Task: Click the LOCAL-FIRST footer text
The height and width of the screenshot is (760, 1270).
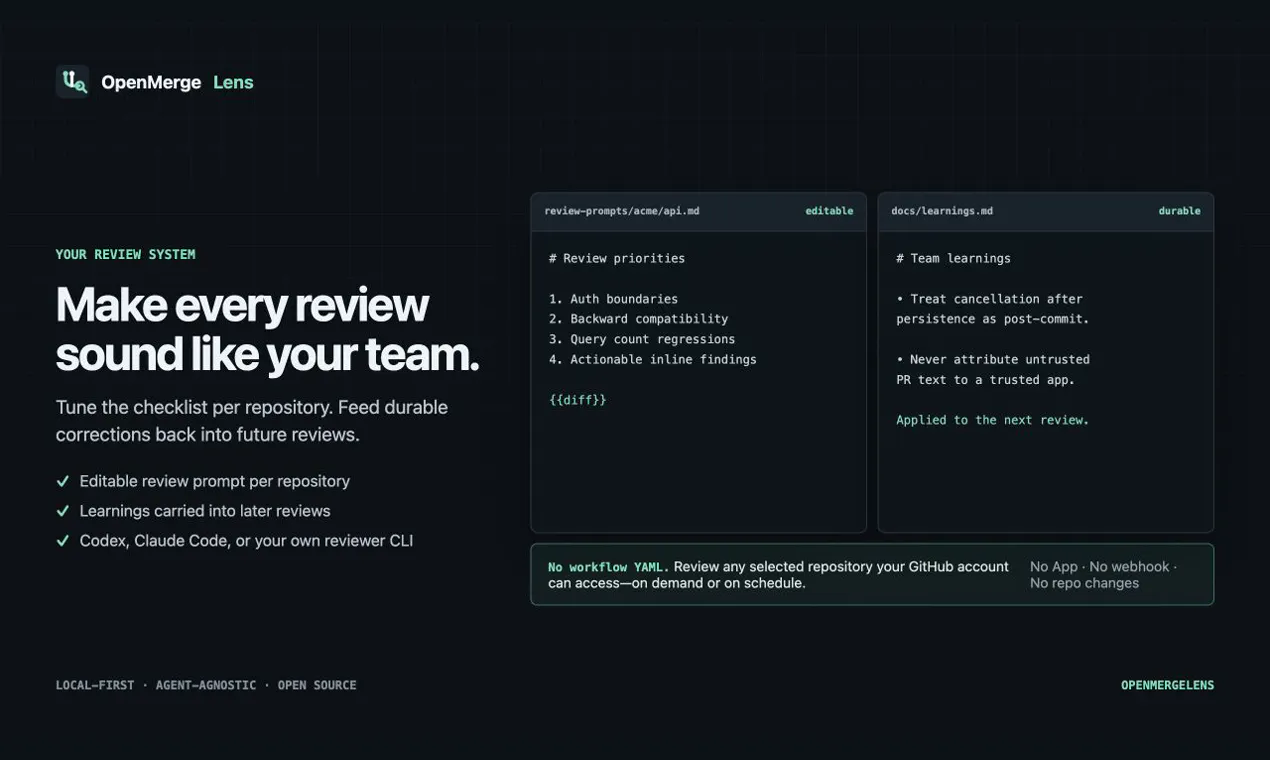Action: pyautogui.click(x=95, y=685)
